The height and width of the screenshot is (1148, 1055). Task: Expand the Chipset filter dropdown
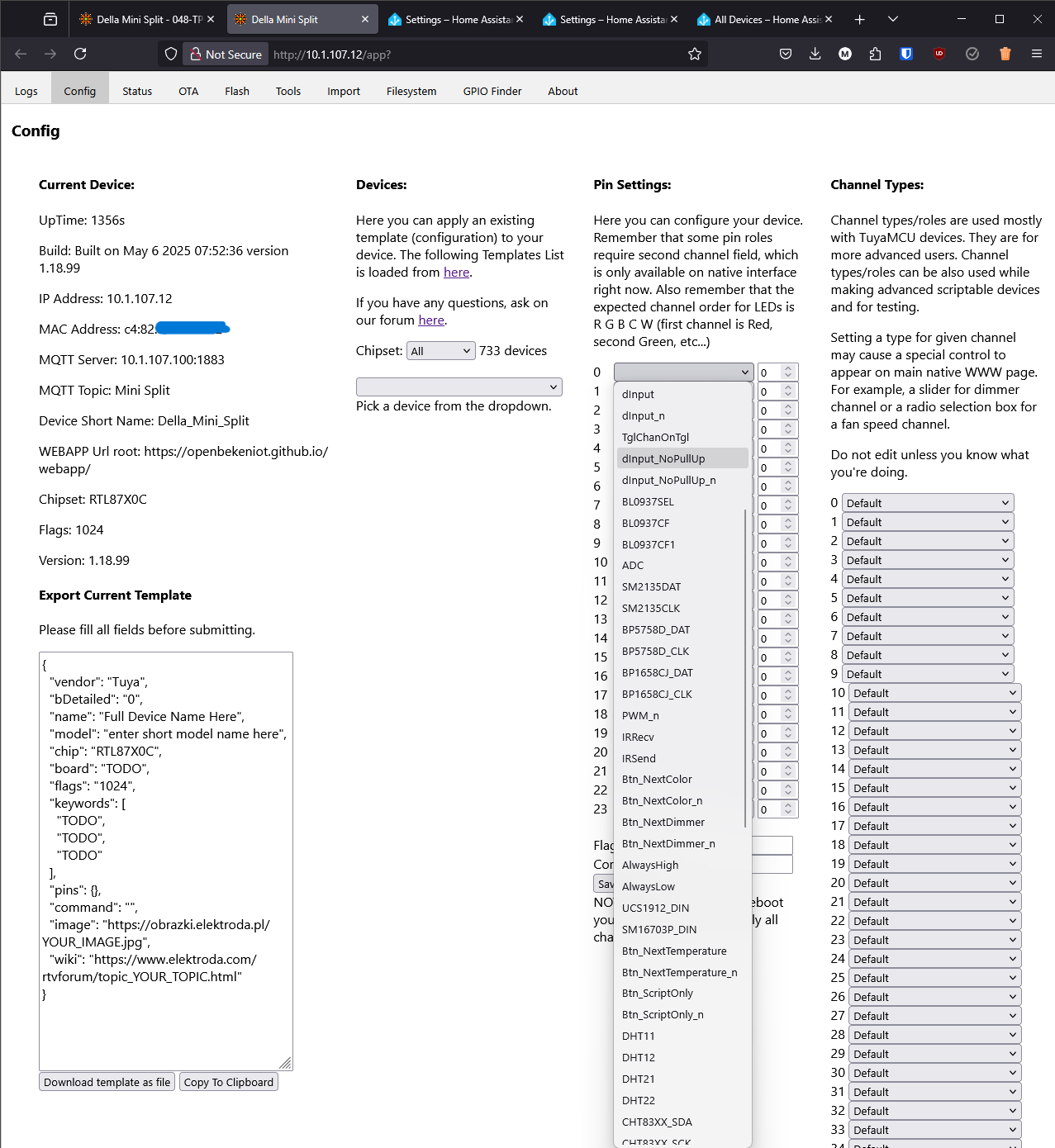coord(441,351)
